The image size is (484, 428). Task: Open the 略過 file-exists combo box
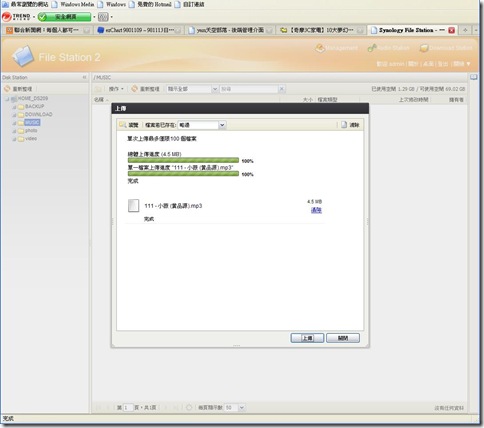click(x=202, y=125)
